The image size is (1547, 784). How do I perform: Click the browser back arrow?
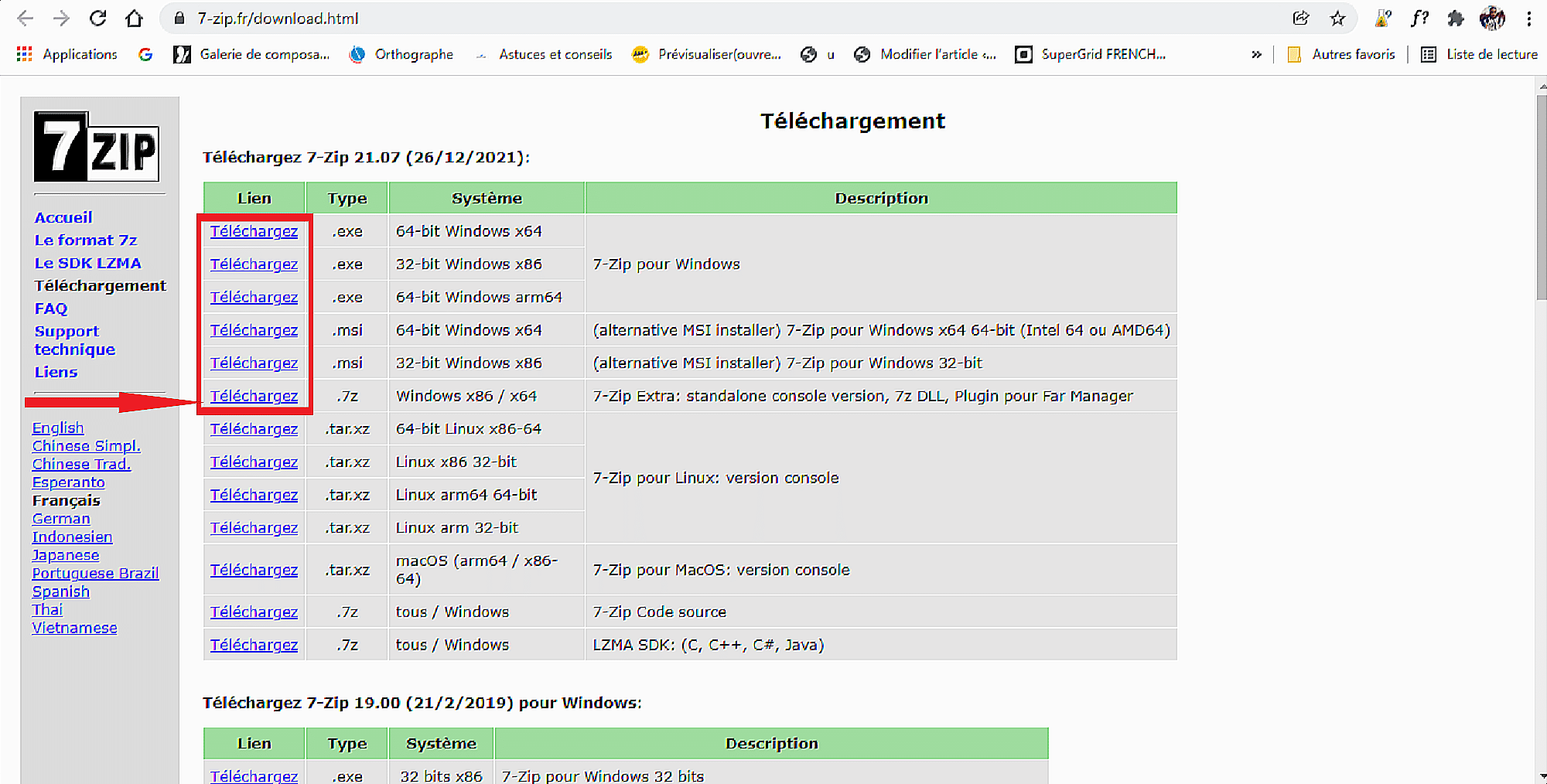[25, 19]
